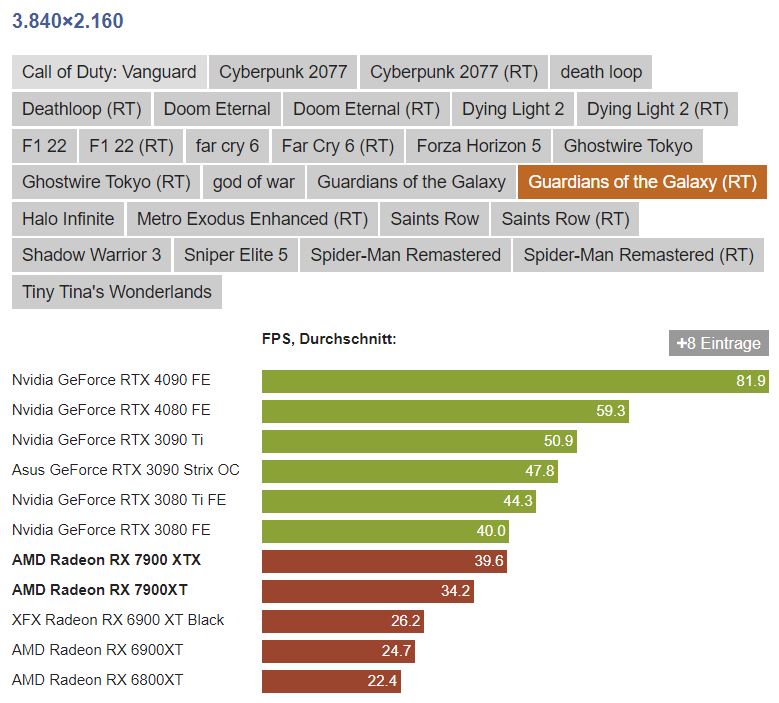Select the Doom Eternal tab

[217, 109]
